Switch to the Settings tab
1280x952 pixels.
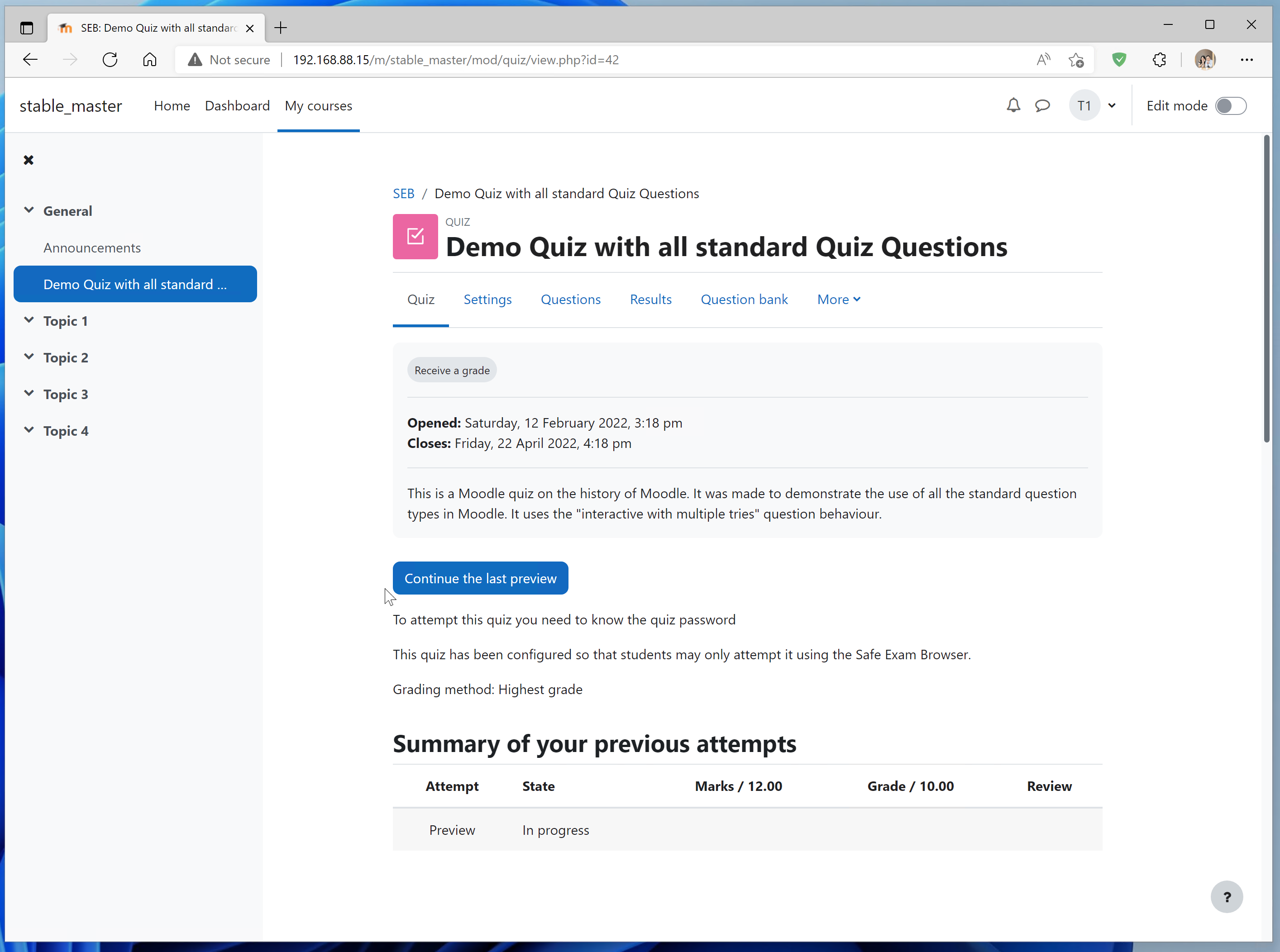point(487,300)
